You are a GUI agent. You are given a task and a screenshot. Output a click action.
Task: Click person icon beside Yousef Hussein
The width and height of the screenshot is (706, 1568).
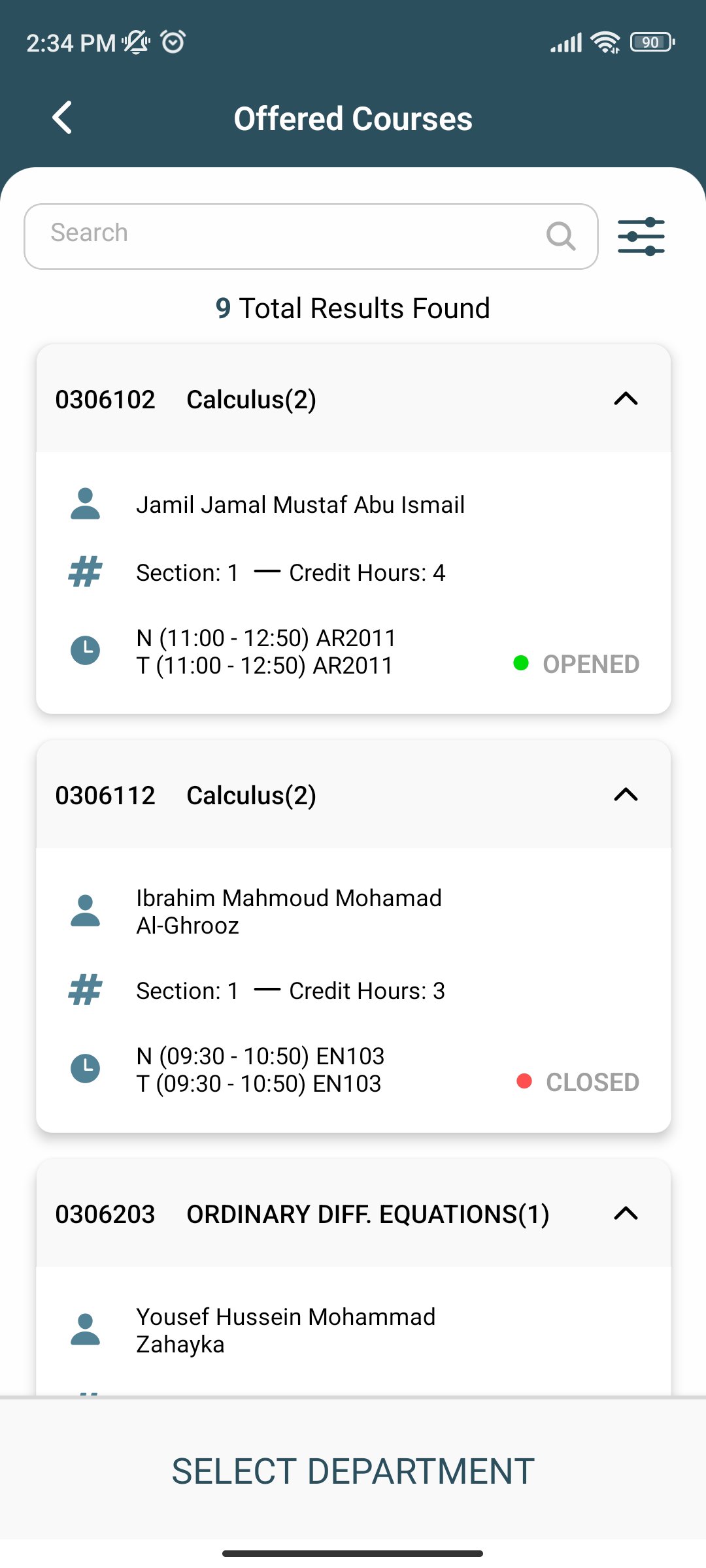coord(85,1330)
